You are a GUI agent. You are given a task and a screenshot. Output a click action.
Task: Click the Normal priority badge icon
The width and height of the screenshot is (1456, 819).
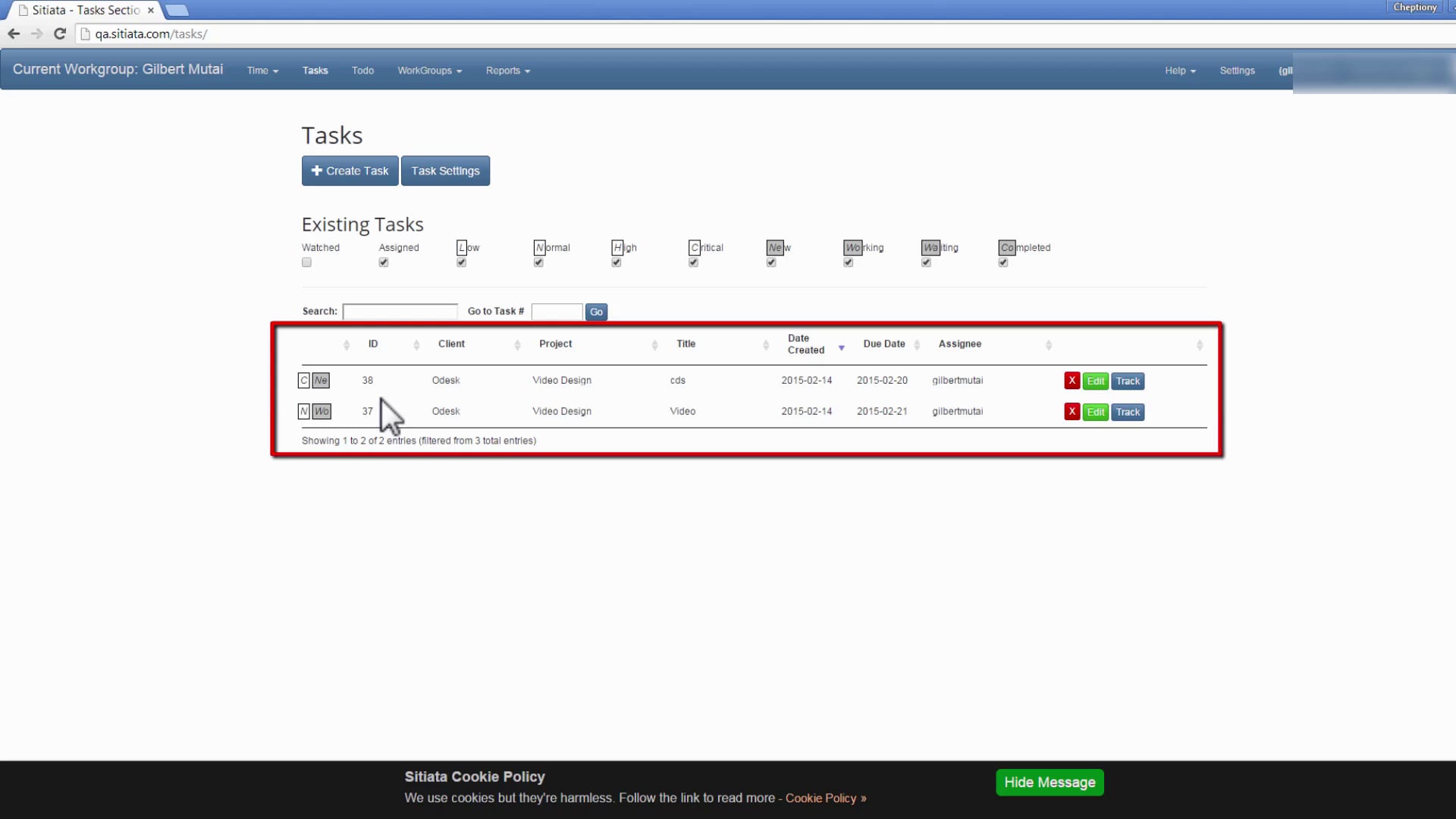pyautogui.click(x=539, y=248)
